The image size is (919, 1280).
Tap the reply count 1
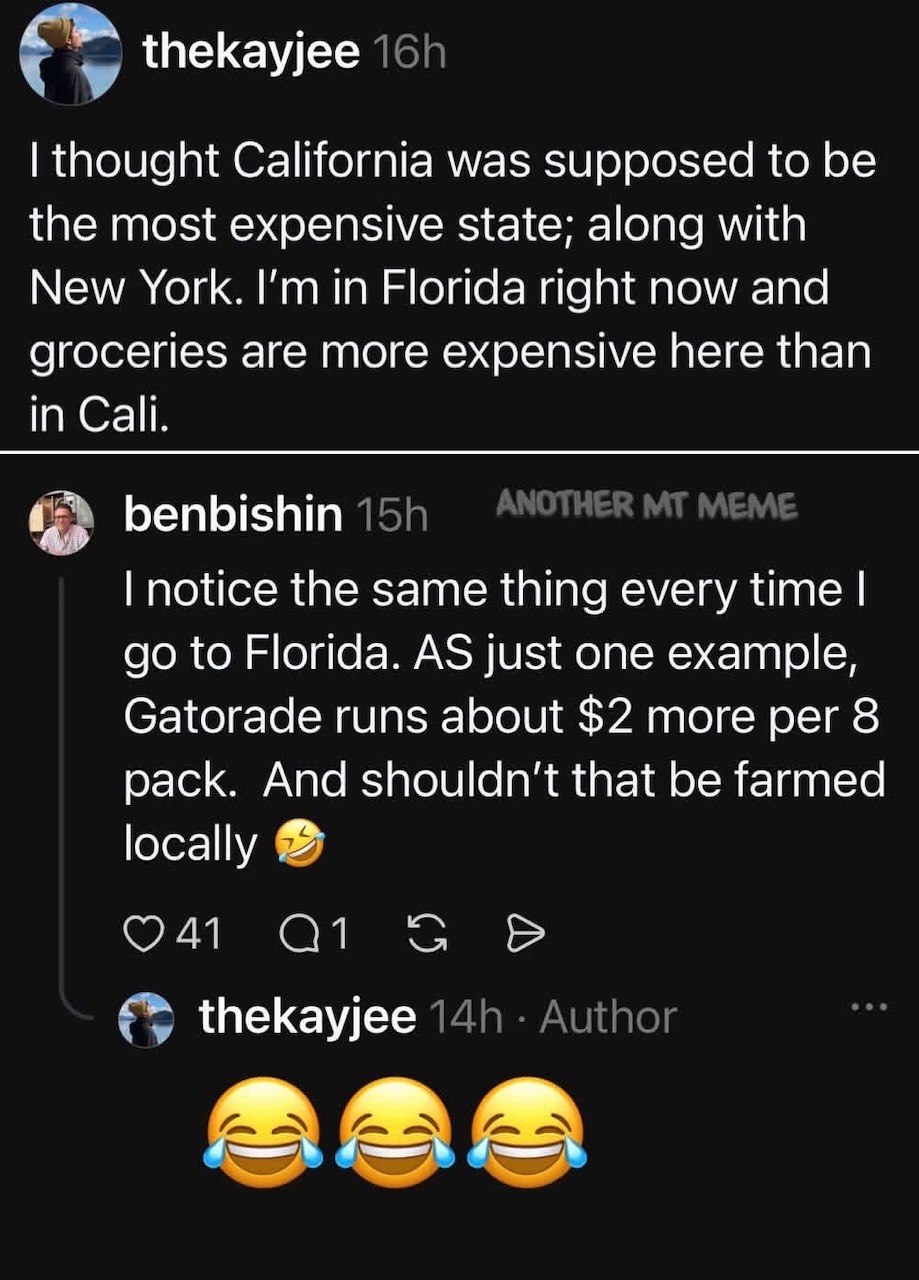pyautogui.click(x=340, y=934)
